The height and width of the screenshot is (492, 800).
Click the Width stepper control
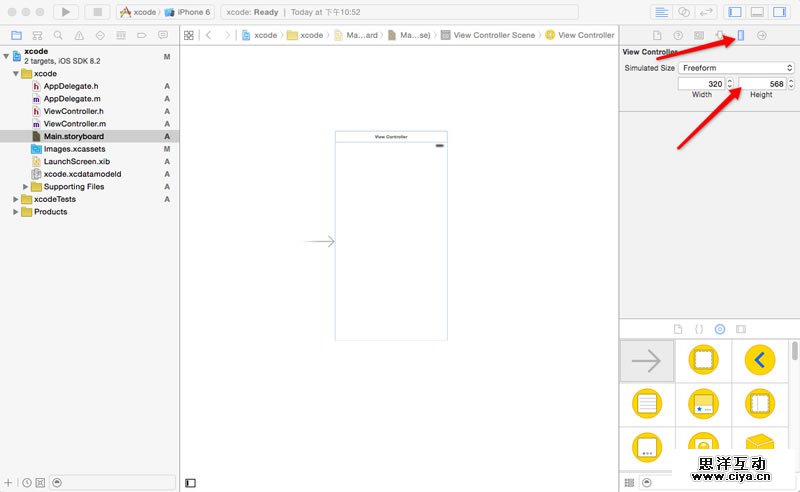tap(730, 84)
